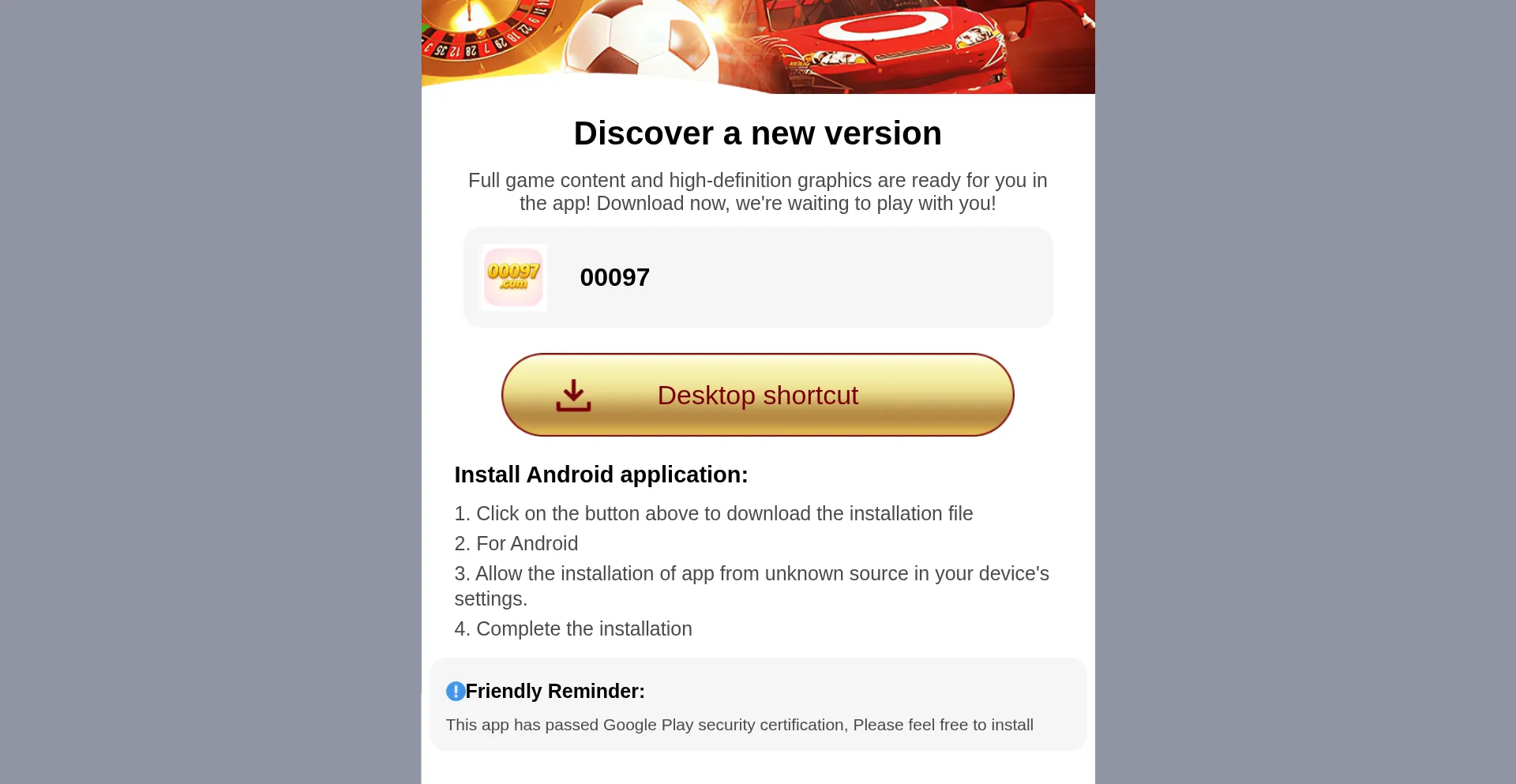The height and width of the screenshot is (784, 1516).
Task: Click the 00097 app name text
Action: coord(614,277)
